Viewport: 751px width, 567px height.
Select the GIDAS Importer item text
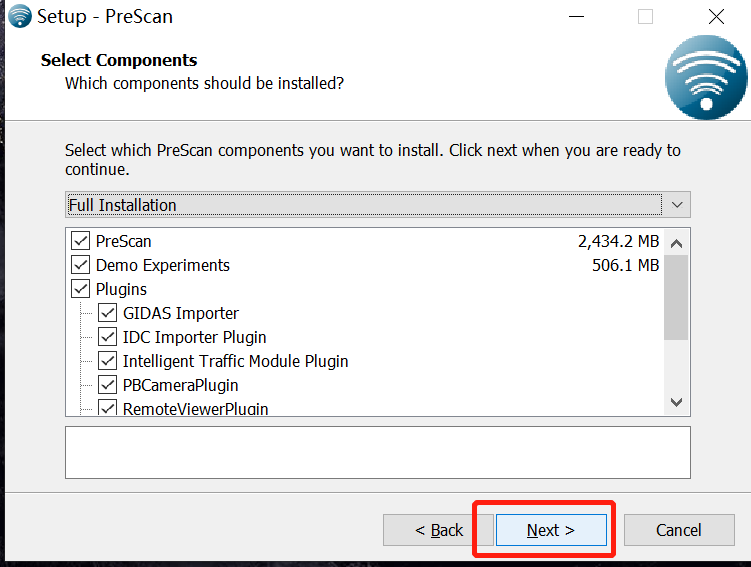click(181, 313)
